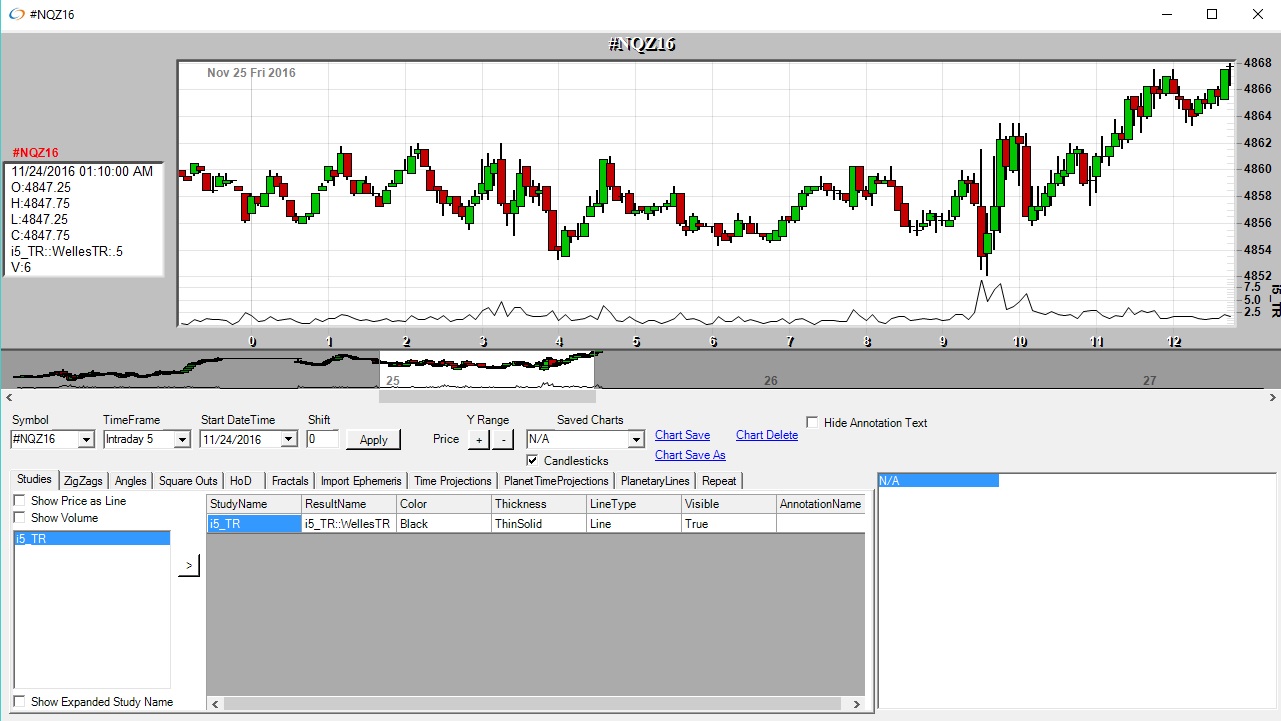Check Hide Annotation Text
1281x721 pixels.
pyautogui.click(x=813, y=423)
